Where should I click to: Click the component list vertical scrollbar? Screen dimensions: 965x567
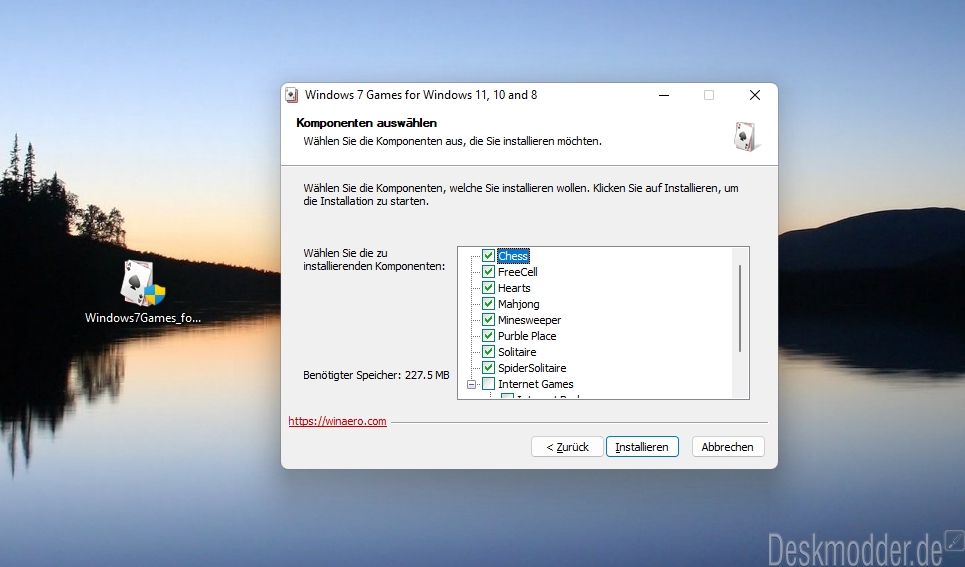pos(740,308)
